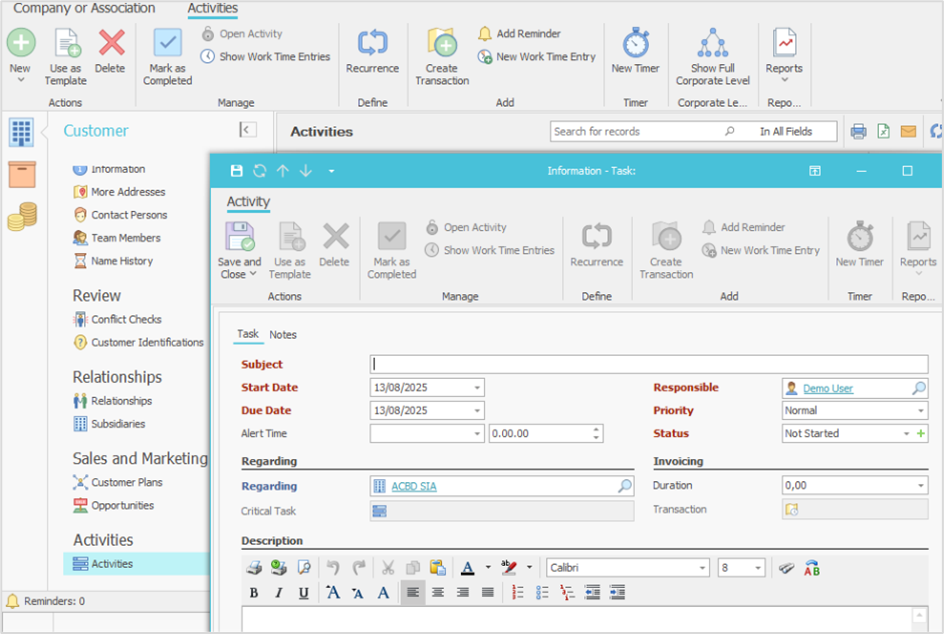944x634 pixels.
Task: Open the Calibri font name dropdown
Action: coord(703,568)
